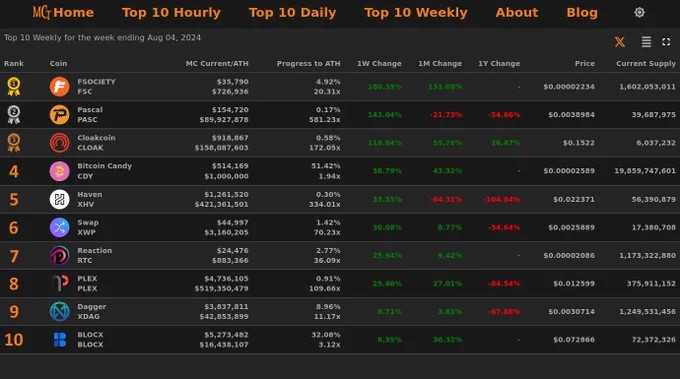Sort by 1W Change column header
Screen dimensions: 680x379
click(x=379, y=63)
